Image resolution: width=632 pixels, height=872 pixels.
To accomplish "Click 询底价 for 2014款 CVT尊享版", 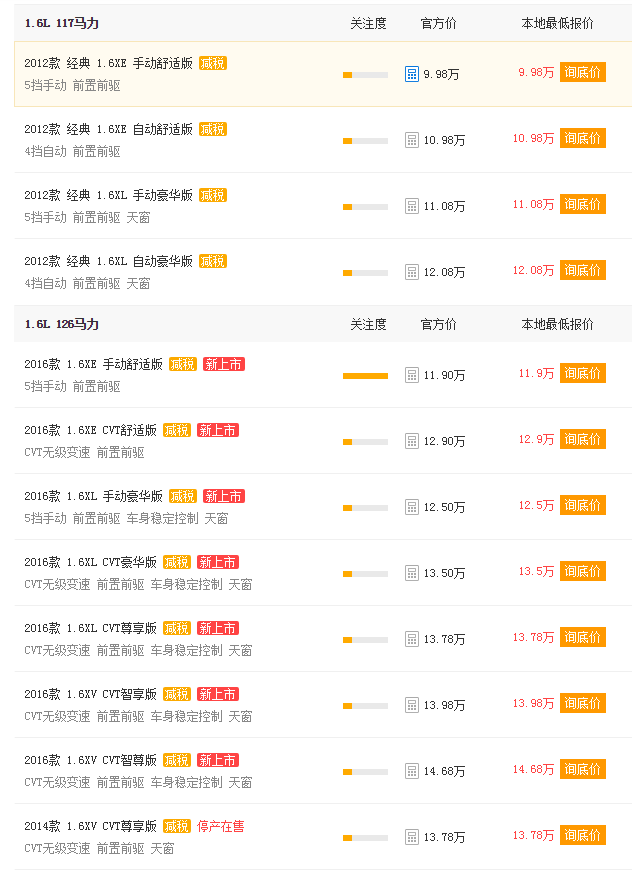I will (x=582, y=835).
